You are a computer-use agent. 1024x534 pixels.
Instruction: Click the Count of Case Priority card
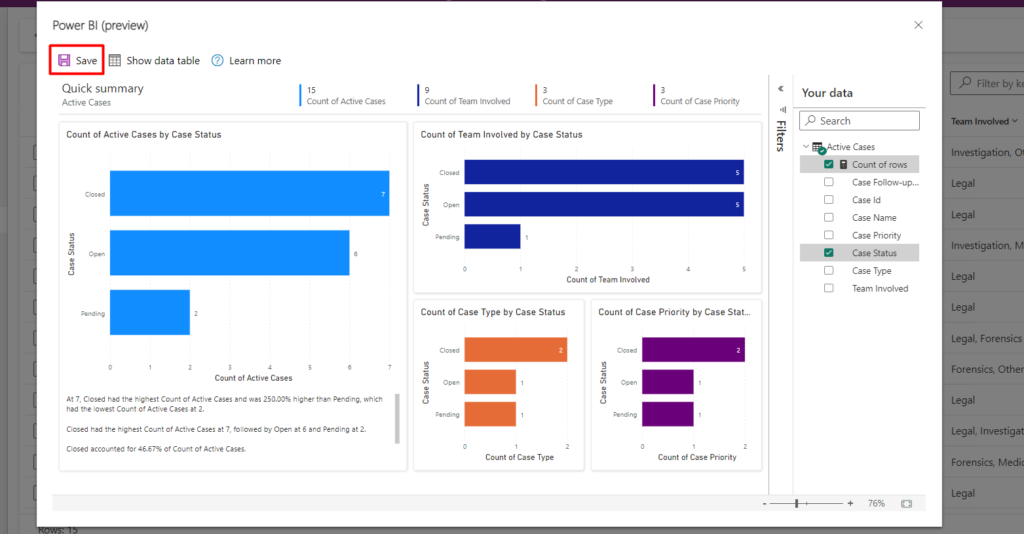click(697, 95)
